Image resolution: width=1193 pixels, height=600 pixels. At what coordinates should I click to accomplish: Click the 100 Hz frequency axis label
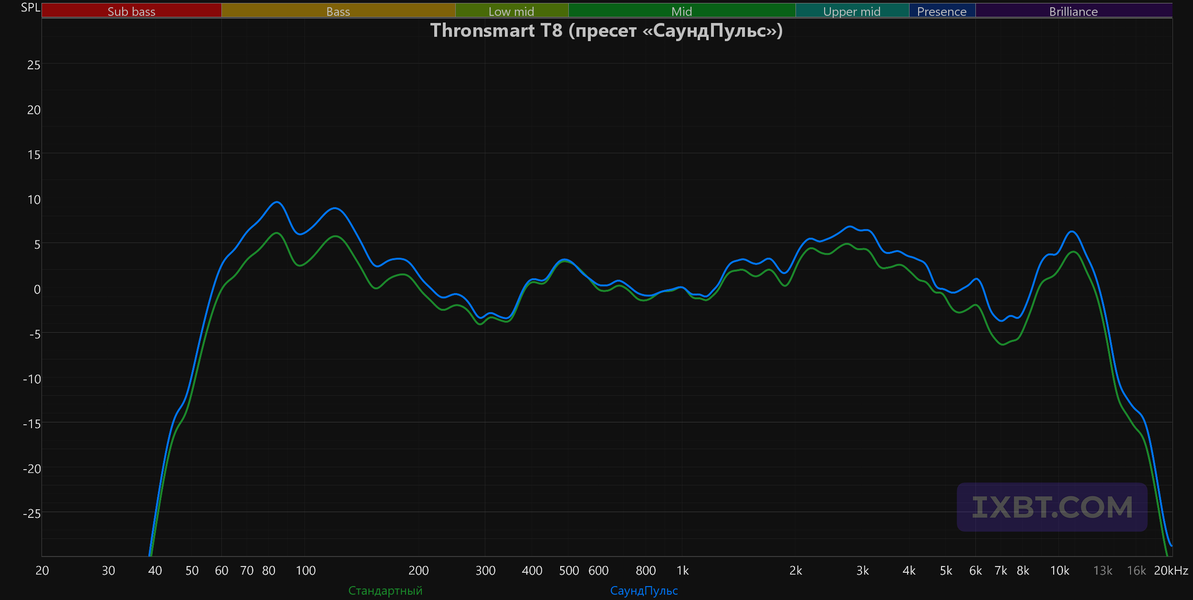[306, 571]
